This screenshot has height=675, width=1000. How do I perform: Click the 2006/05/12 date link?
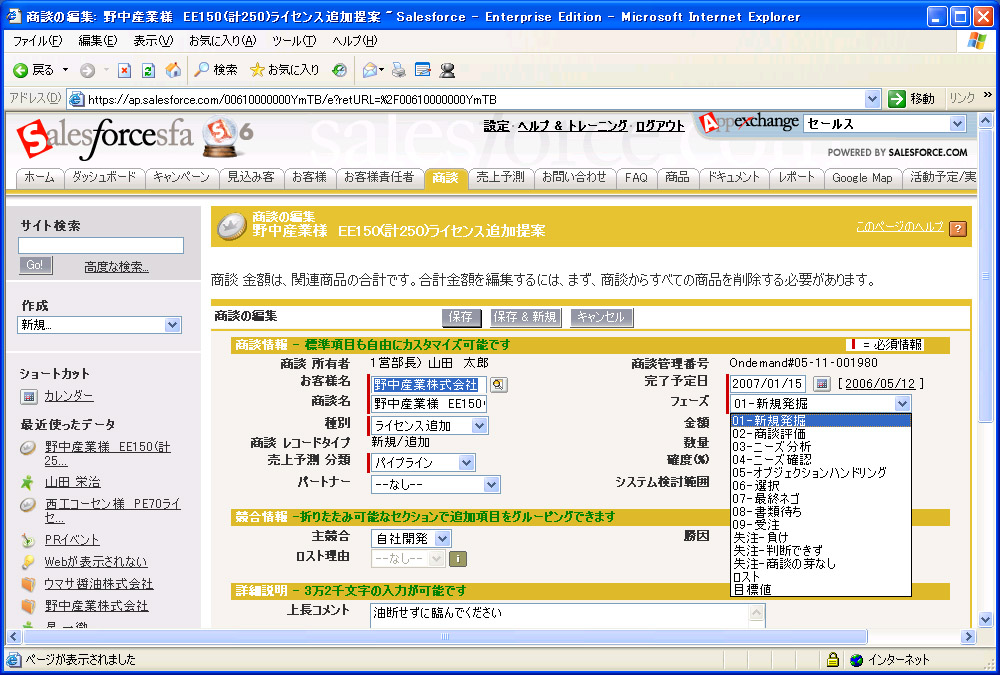click(x=880, y=384)
